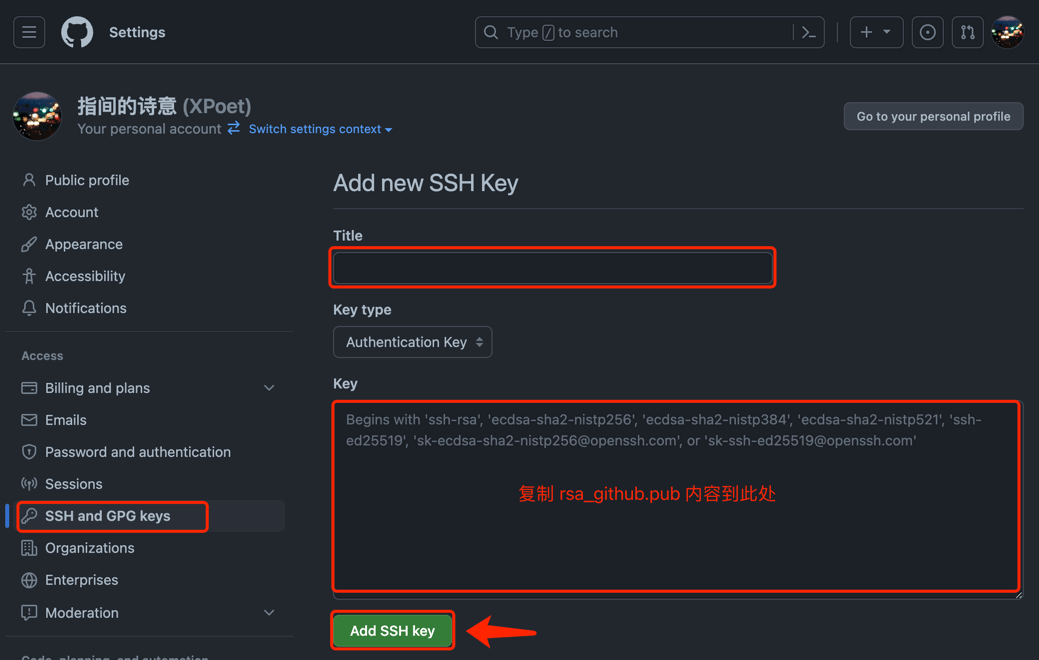Image resolution: width=1039 pixels, height=660 pixels.
Task: Expand the Moderation section
Action: [x=269, y=613]
